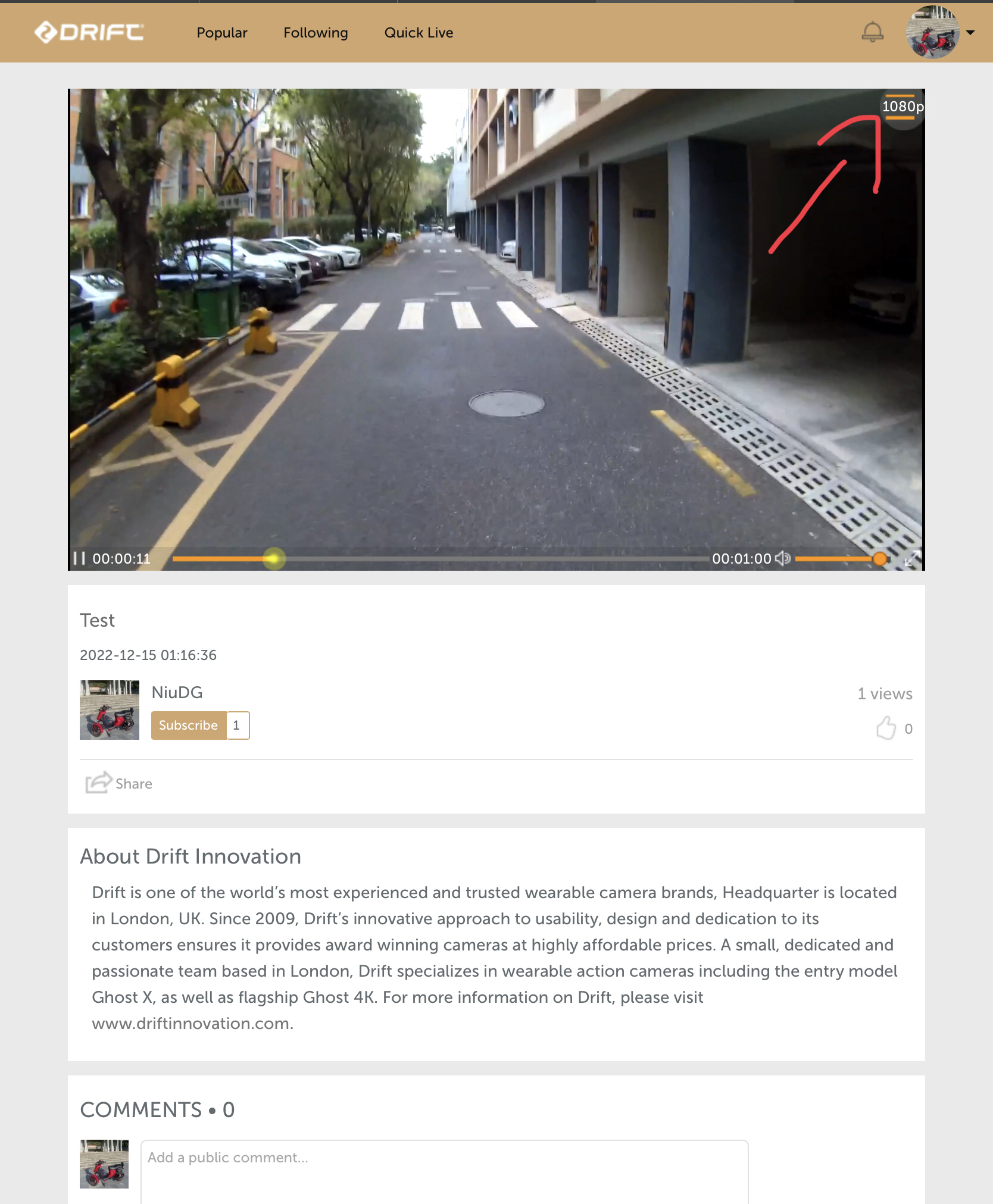Click the Share arrow icon
The width and height of the screenshot is (993, 1204).
(x=98, y=783)
